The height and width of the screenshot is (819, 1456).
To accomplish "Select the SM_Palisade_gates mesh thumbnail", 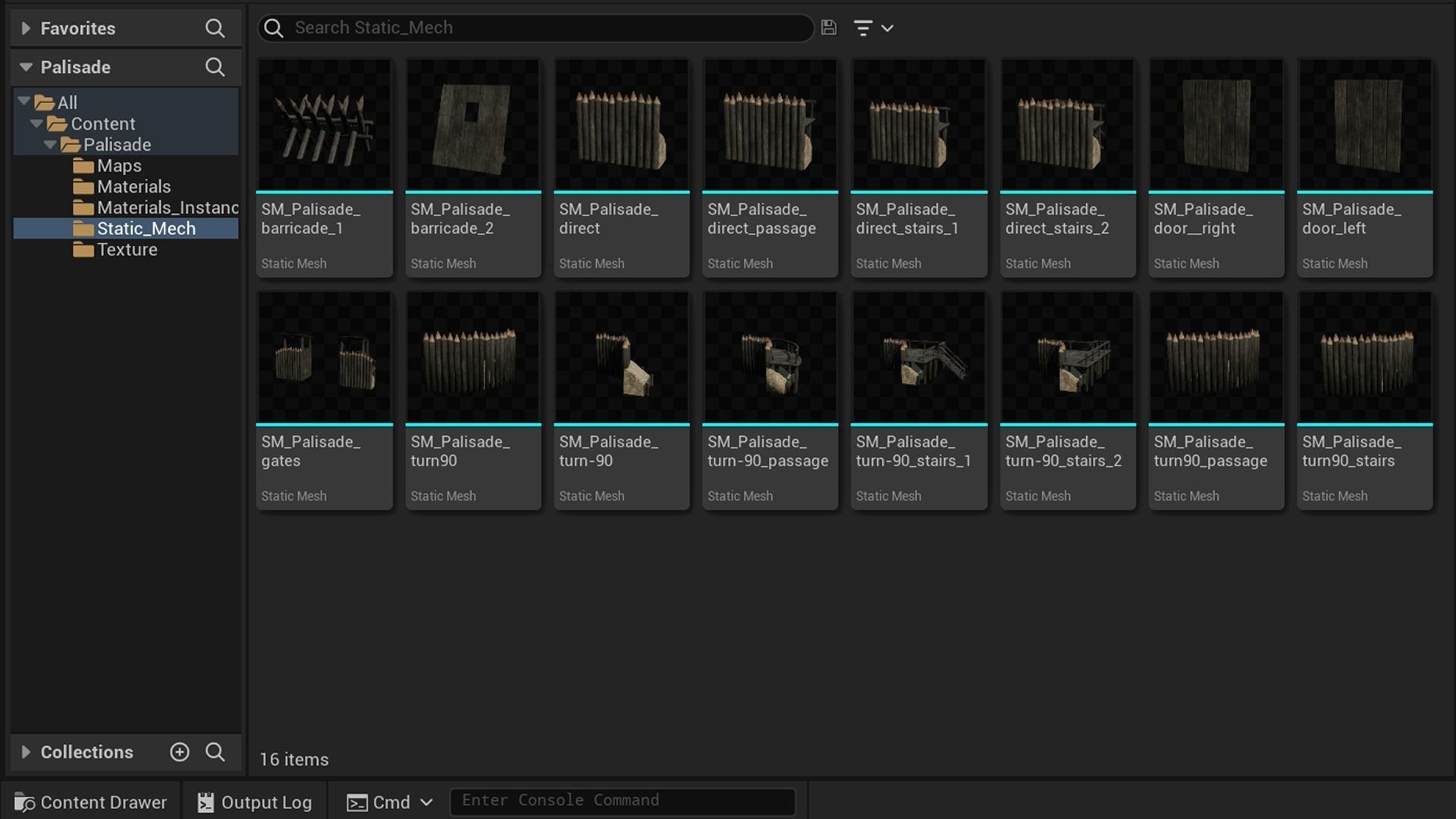I will [325, 358].
